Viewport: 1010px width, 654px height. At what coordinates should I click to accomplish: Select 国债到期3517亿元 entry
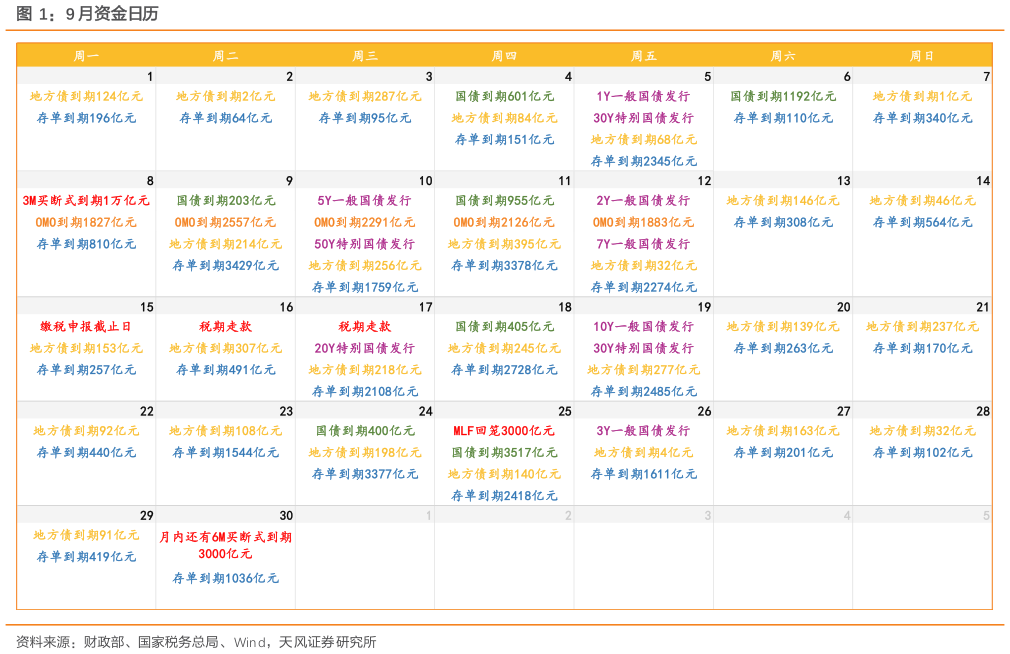(x=504, y=453)
